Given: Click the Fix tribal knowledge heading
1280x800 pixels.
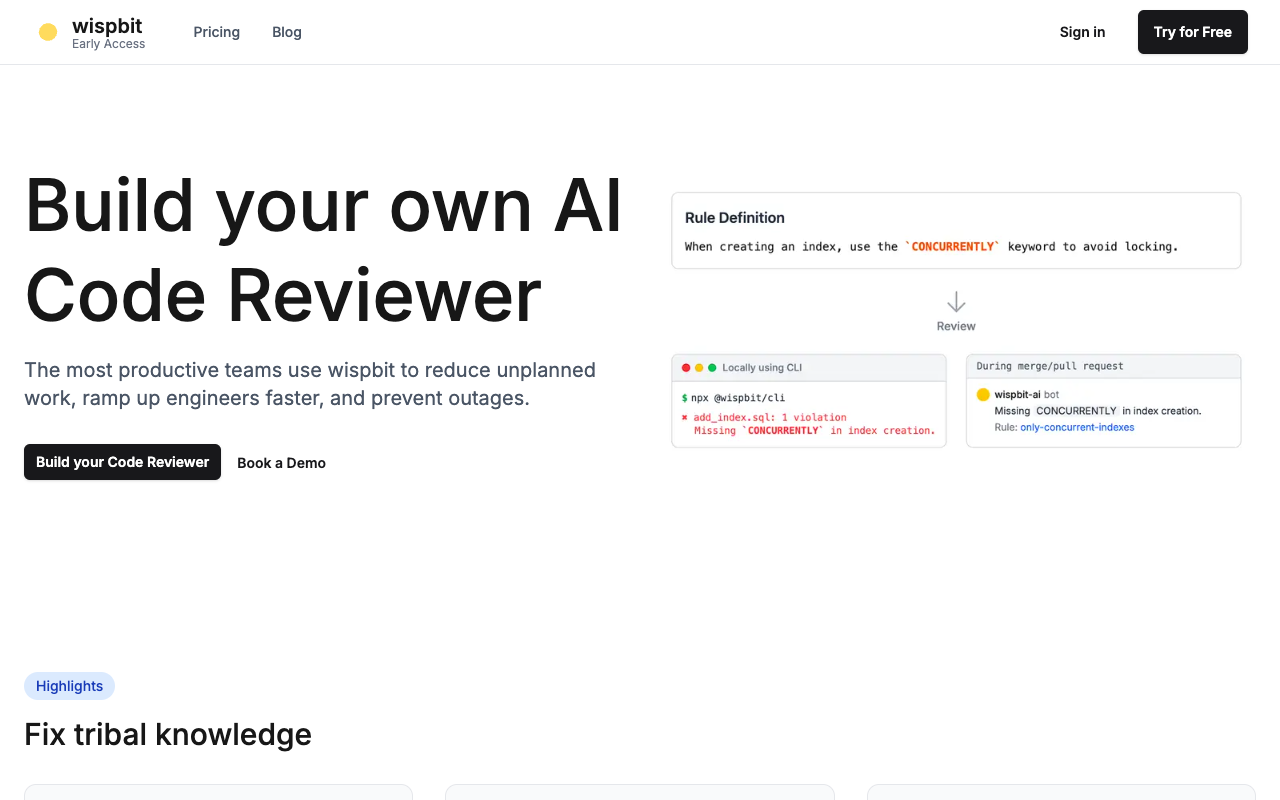Looking at the screenshot, I should point(168,735).
